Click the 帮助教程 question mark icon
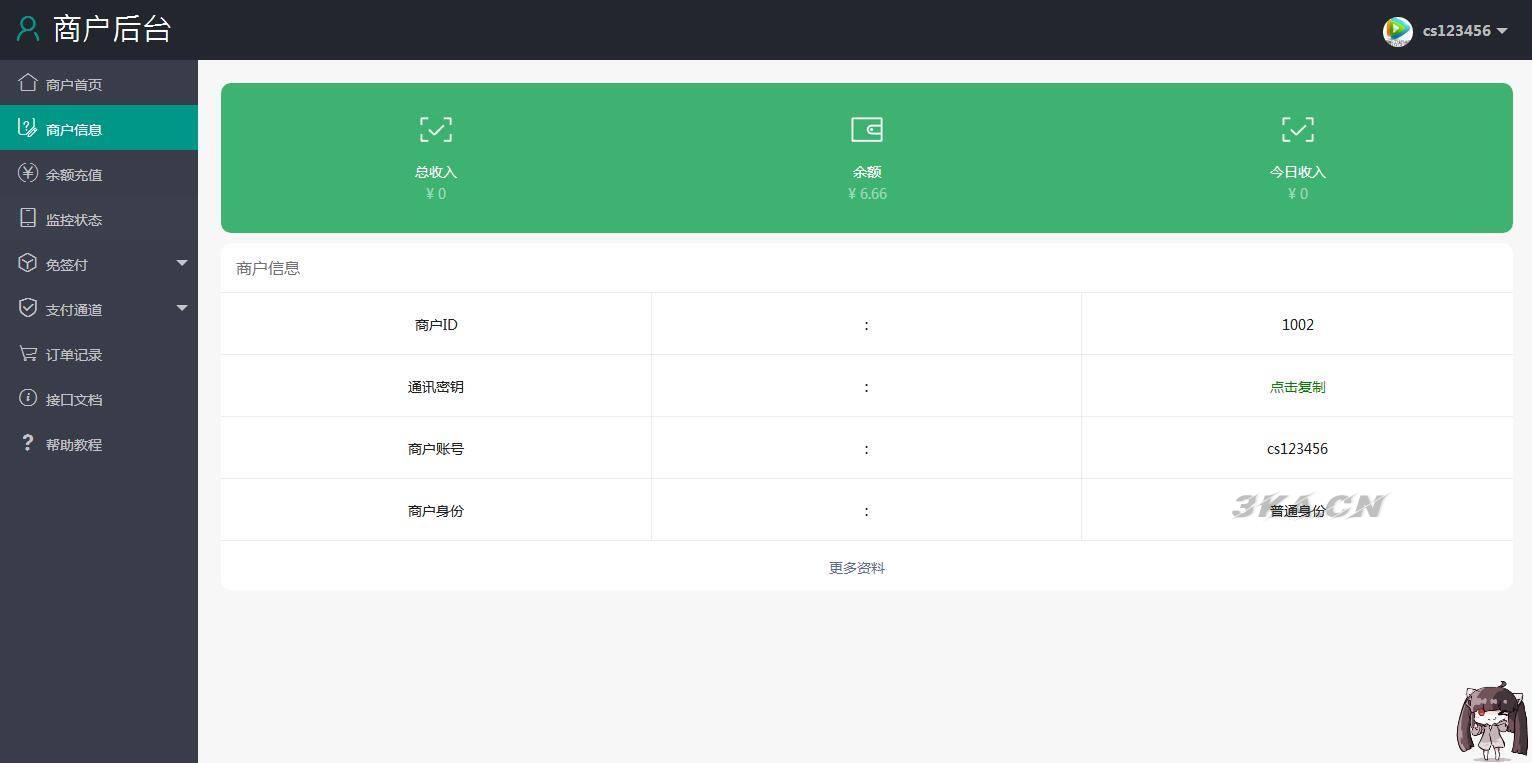Image resolution: width=1532 pixels, height=763 pixels. pos(28,443)
